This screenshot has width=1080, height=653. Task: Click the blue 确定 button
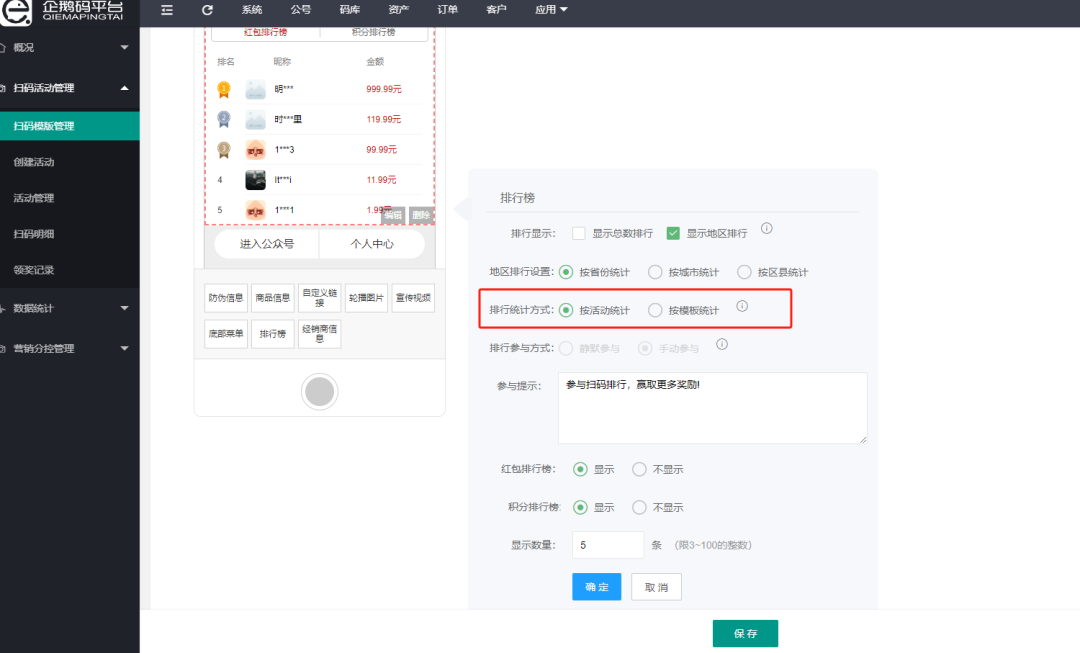click(x=596, y=587)
